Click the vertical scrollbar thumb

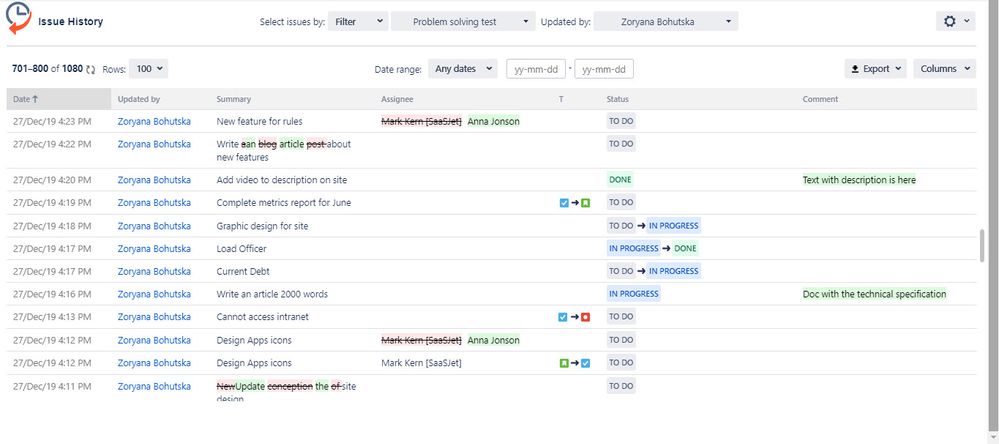pos(982,245)
